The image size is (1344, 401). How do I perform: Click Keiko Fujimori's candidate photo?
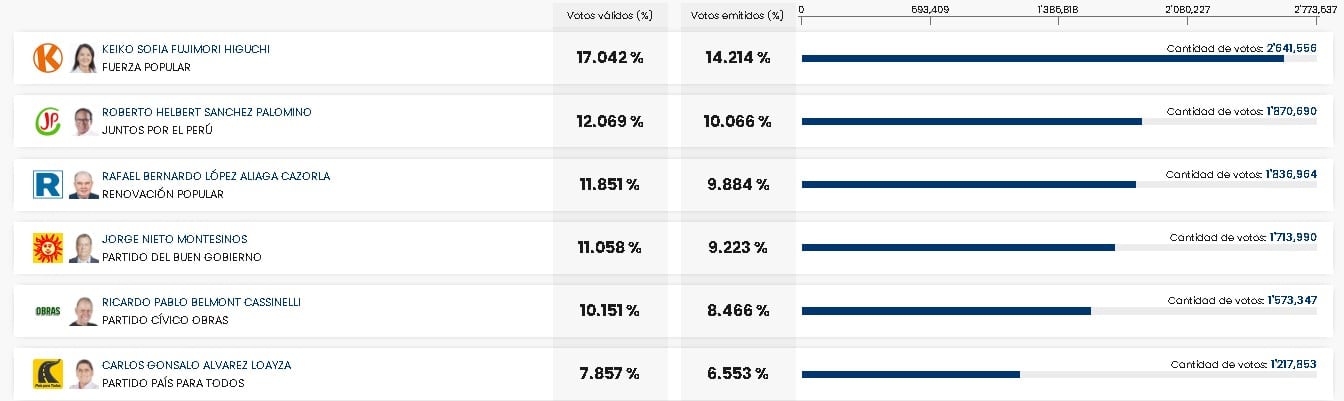click(x=83, y=58)
